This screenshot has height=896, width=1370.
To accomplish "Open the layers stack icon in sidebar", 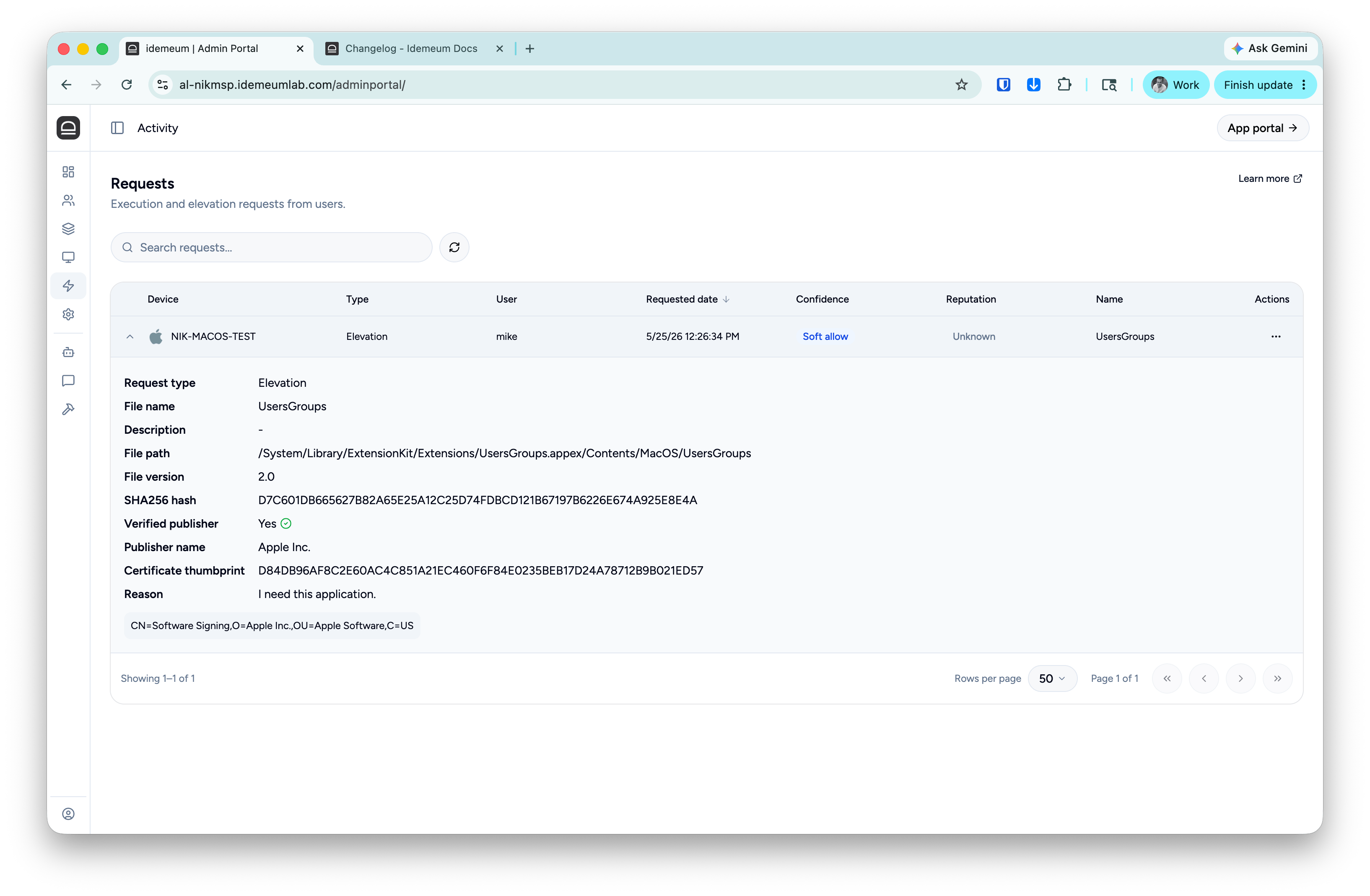I will (x=68, y=228).
